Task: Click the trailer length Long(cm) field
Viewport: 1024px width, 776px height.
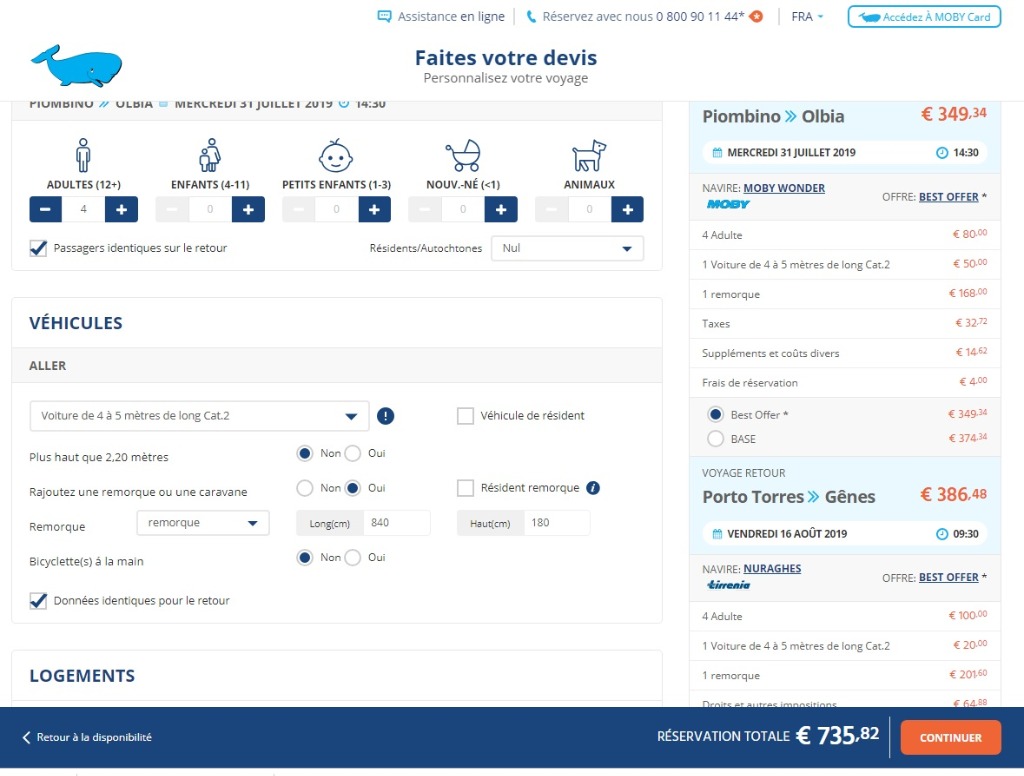Action: click(396, 523)
